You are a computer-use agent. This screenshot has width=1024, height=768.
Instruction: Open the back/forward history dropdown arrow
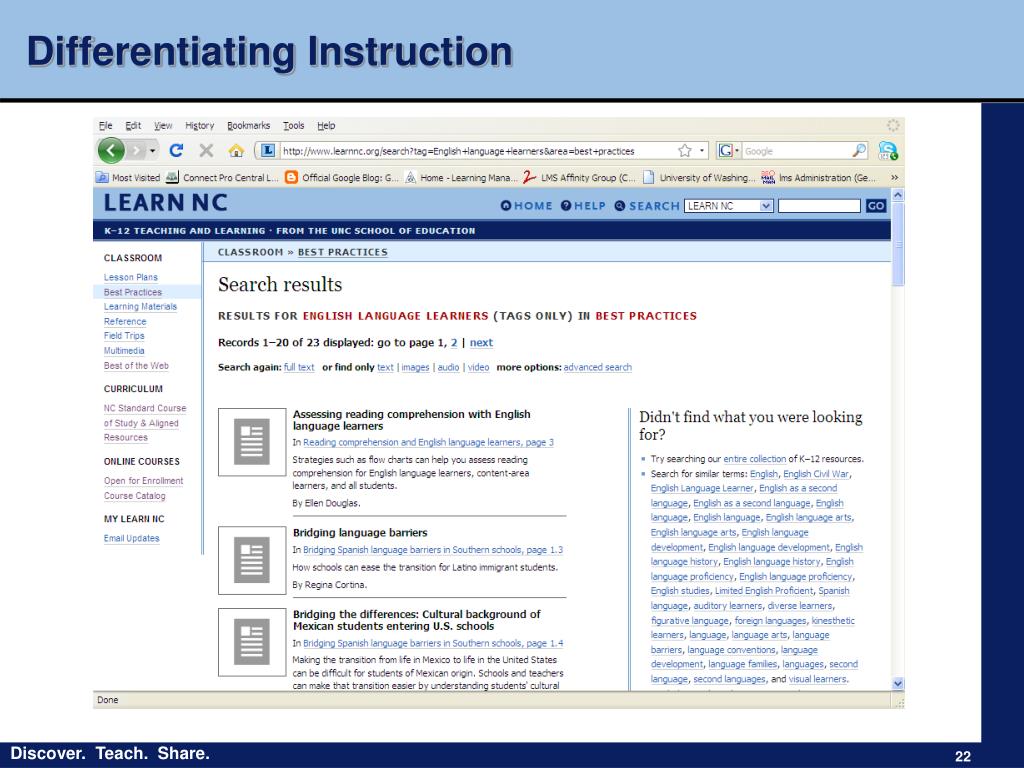[x=152, y=151]
